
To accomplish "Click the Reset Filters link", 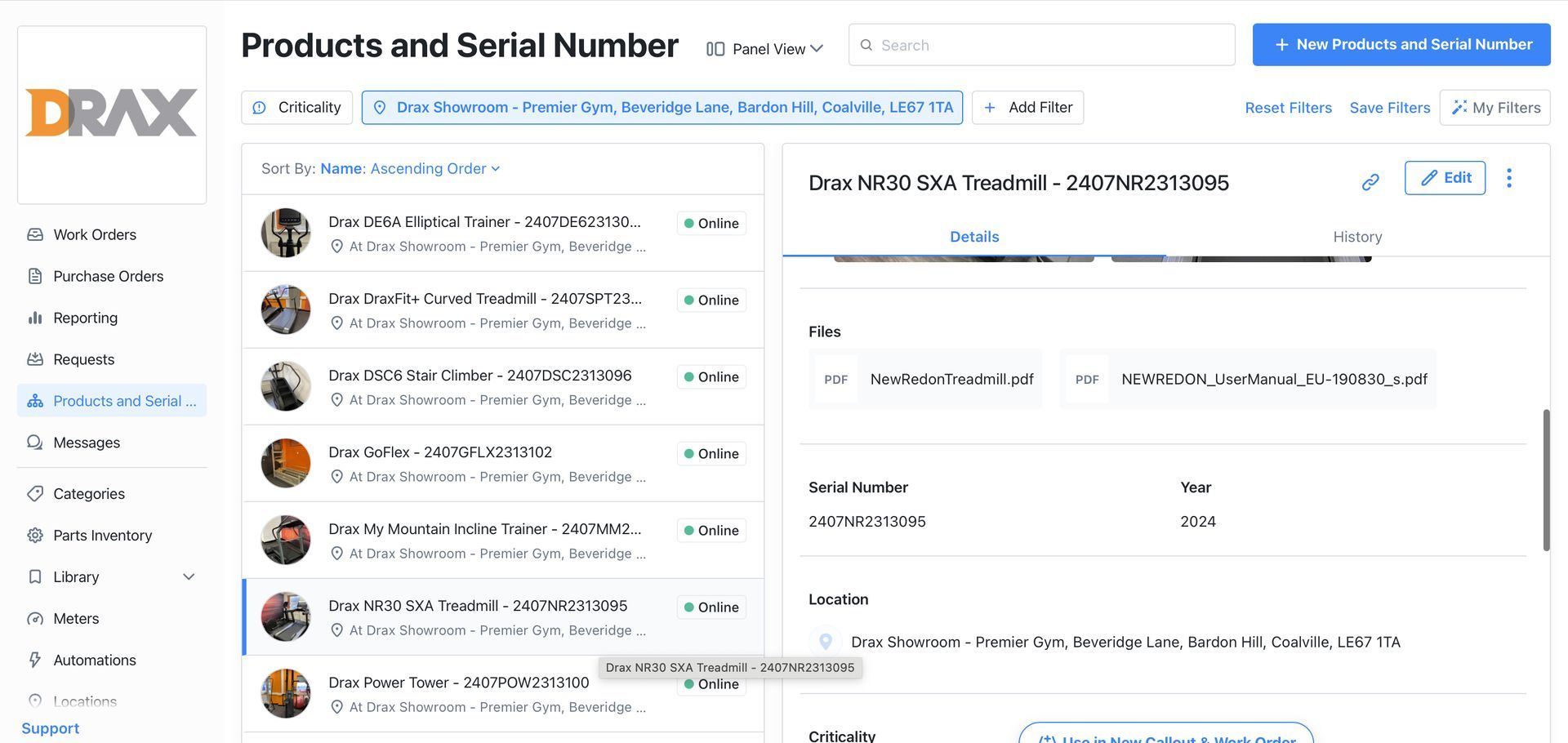I will pyautogui.click(x=1288, y=108).
